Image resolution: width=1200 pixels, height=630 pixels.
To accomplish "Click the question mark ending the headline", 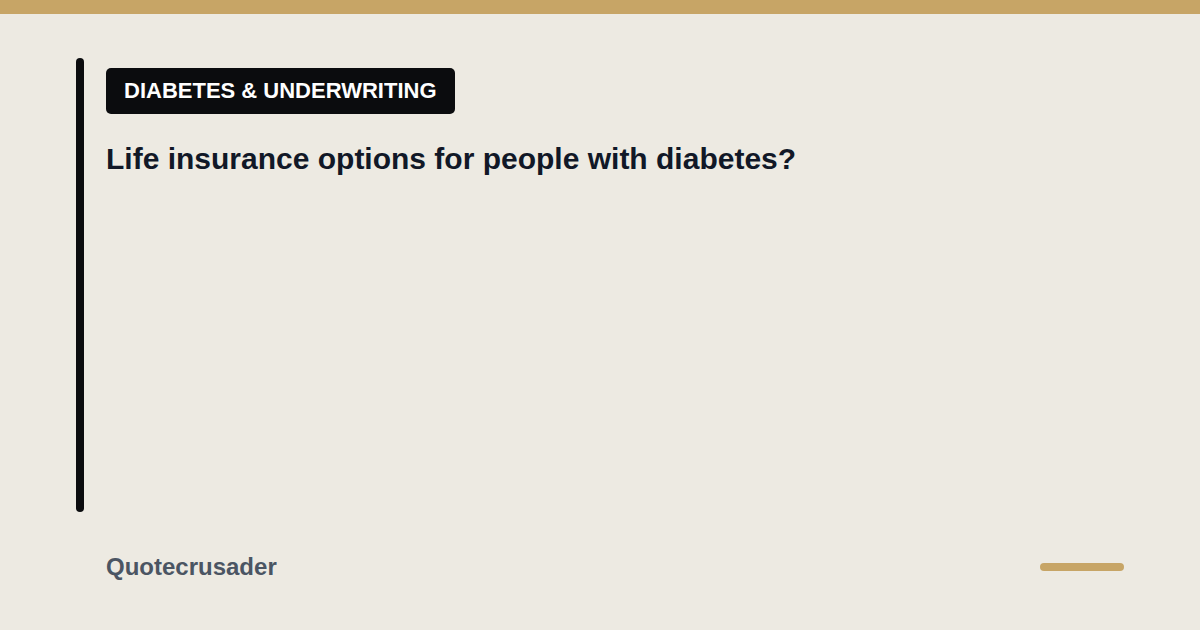I will click(x=787, y=159).
